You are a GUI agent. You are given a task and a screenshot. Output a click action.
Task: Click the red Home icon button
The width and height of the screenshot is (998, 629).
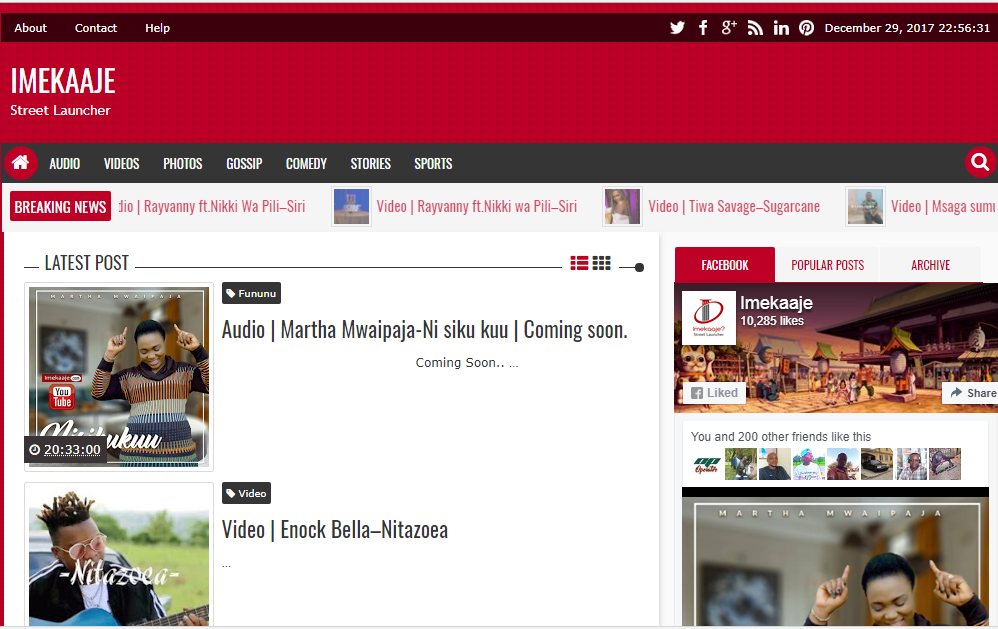tap(21, 163)
